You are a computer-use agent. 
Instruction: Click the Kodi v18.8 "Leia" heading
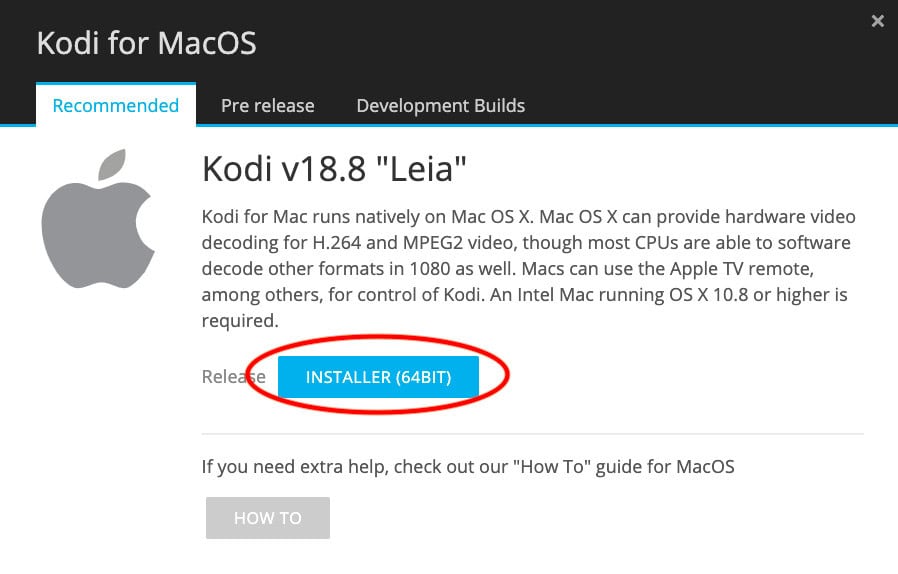[334, 169]
